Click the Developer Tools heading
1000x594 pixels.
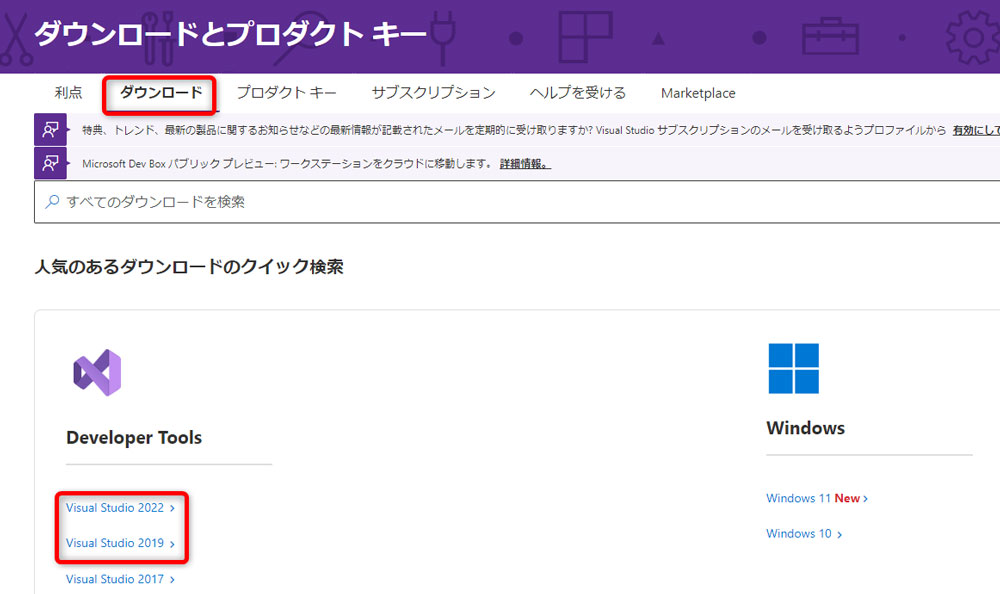click(x=134, y=438)
